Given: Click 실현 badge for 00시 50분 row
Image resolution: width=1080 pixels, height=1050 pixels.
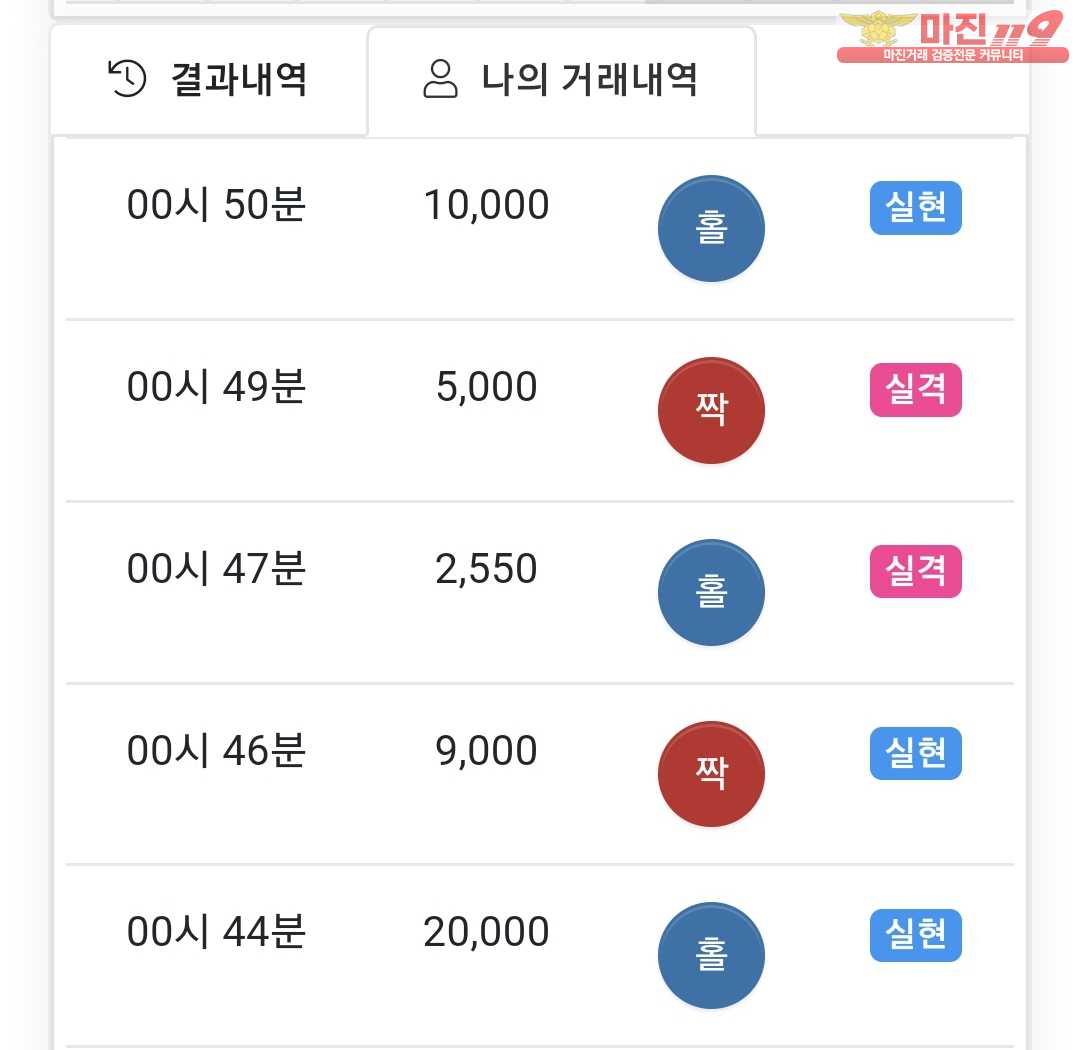Looking at the screenshot, I should [915, 208].
